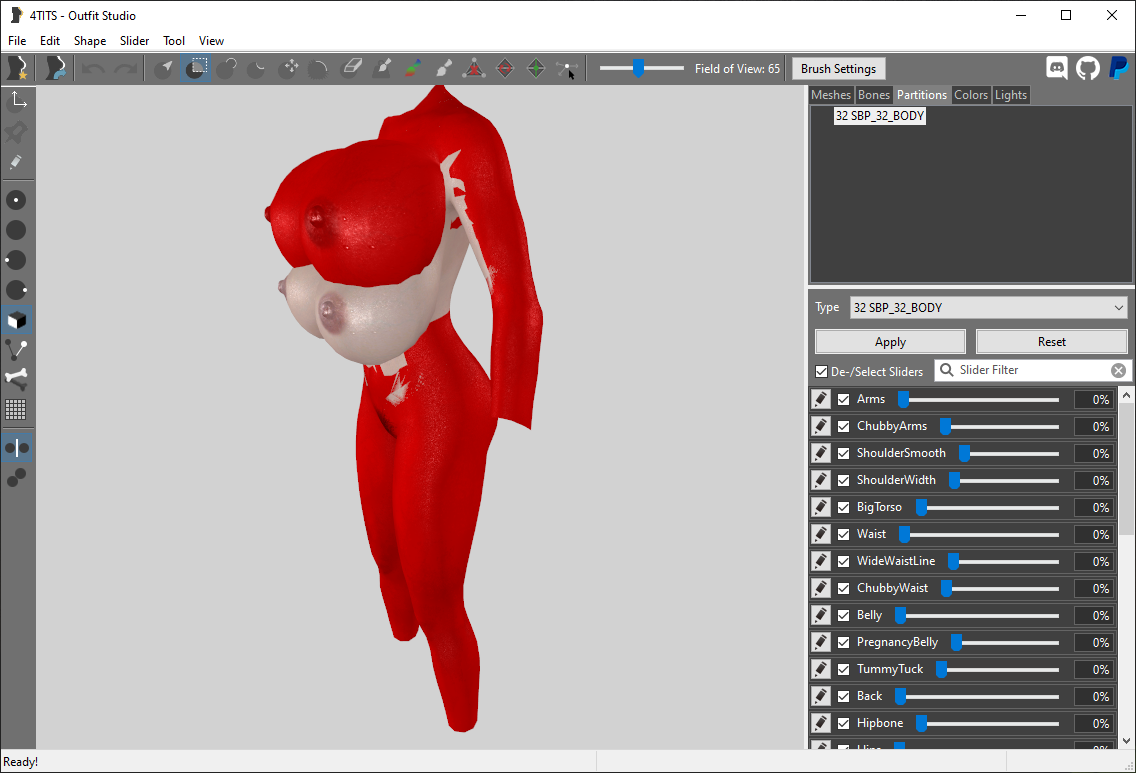This screenshot has width=1136, height=773.
Task: Toggle the Pivot pin tool
Action: click(x=17, y=132)
